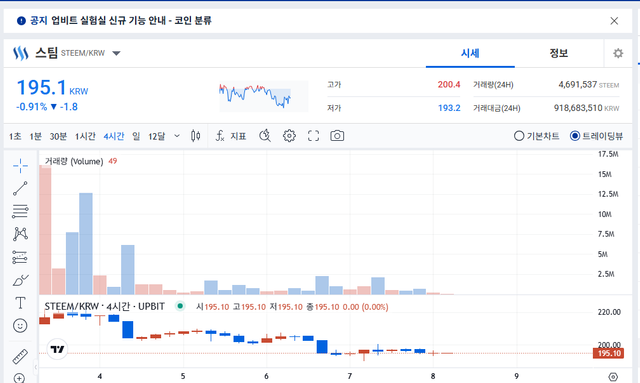Open the Fibonacci retracement lines tool
The image size is (640, 383).
point(20,211)
